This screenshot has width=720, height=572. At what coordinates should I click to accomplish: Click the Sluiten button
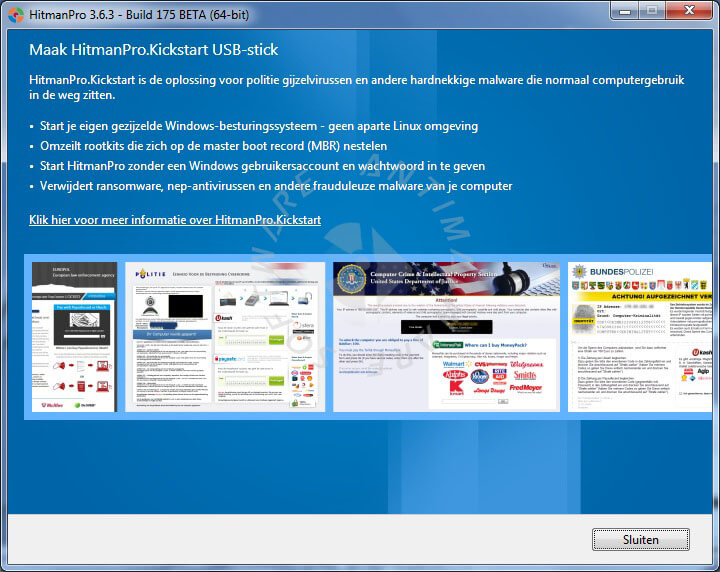point(641,539)
